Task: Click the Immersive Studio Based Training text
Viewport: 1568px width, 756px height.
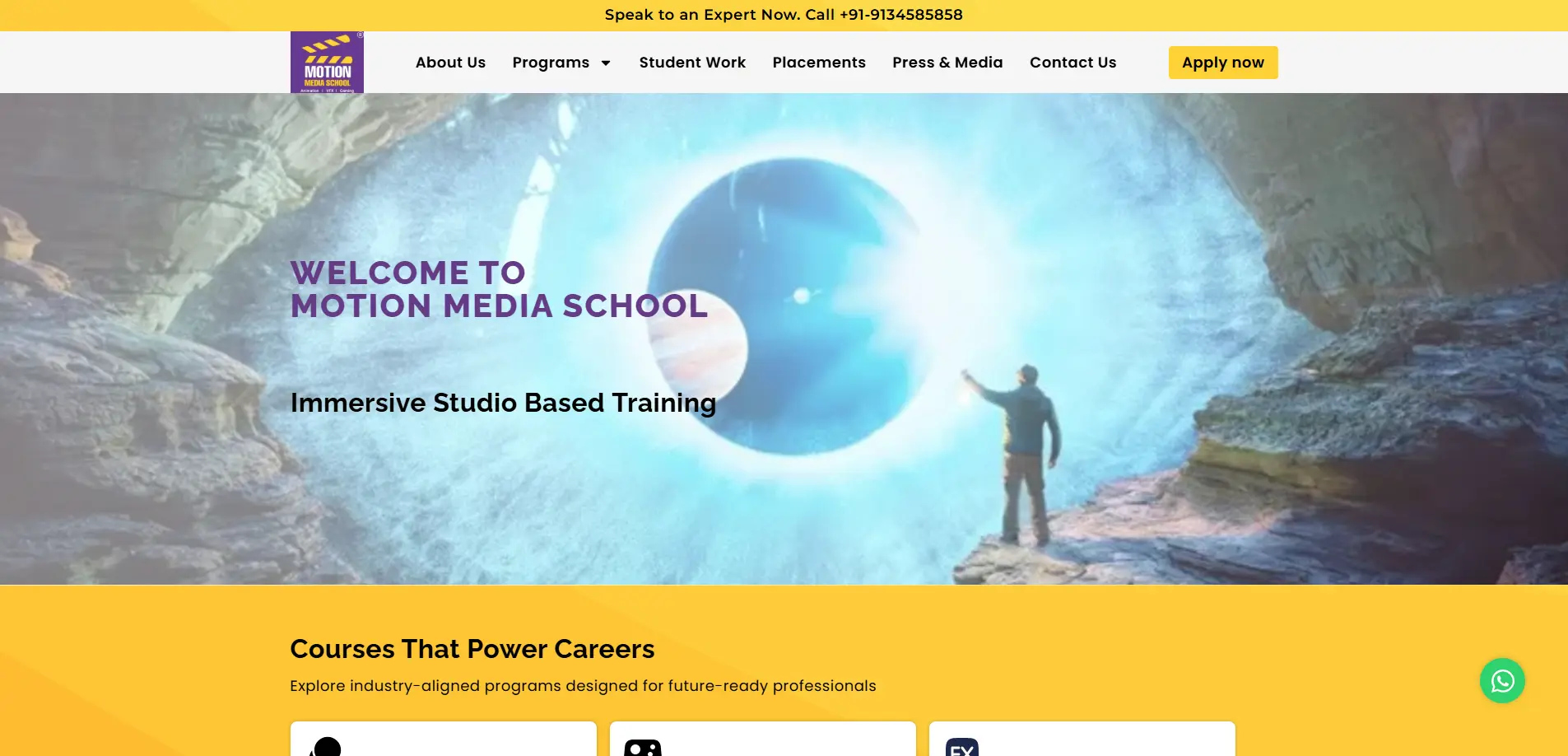Action: tap(503, 403)
